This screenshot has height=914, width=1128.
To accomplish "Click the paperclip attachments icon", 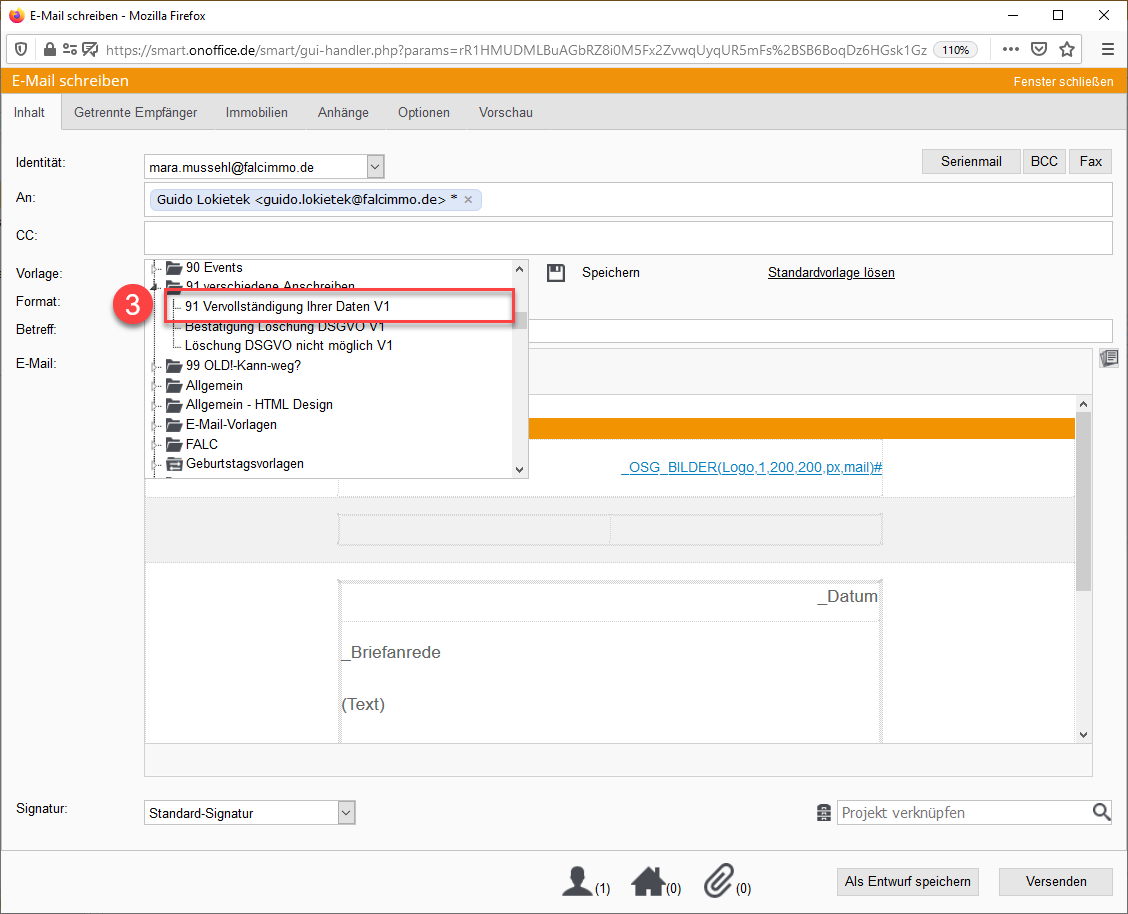I will tap(718, 881).
